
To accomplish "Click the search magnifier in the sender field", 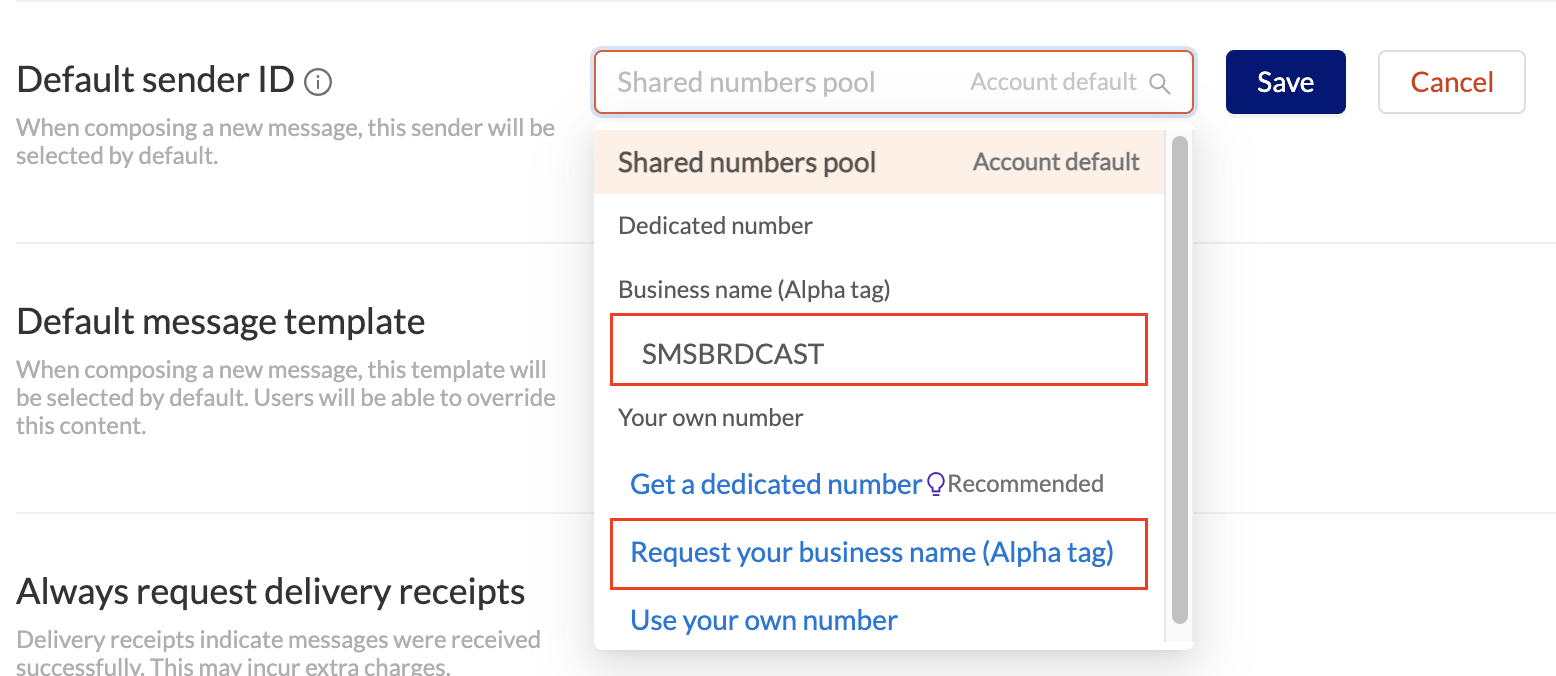I will [1160, 82].
